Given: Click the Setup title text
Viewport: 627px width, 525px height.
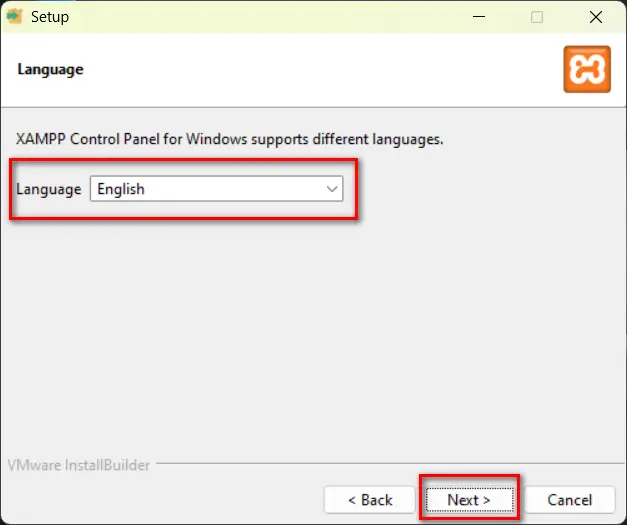Looking at the screenshot, I should tap(50, 17).
